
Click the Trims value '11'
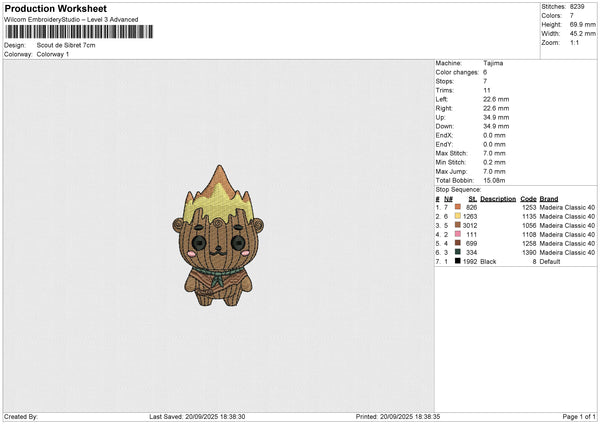point(487,90)
